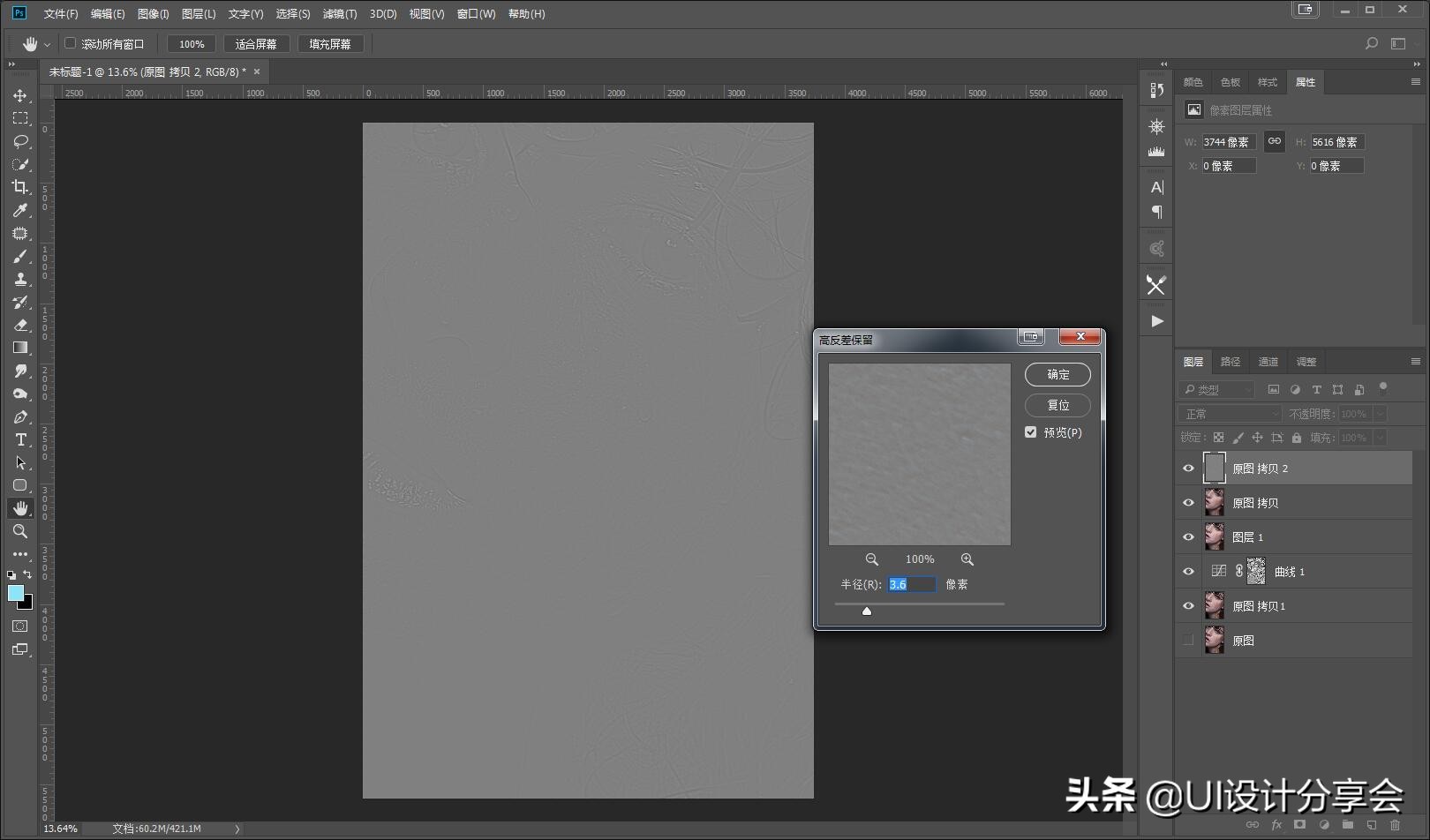Uncheck the 预览(P) preview checkbox
This screenshot has width=1430, height=840.
[1030, 432]
